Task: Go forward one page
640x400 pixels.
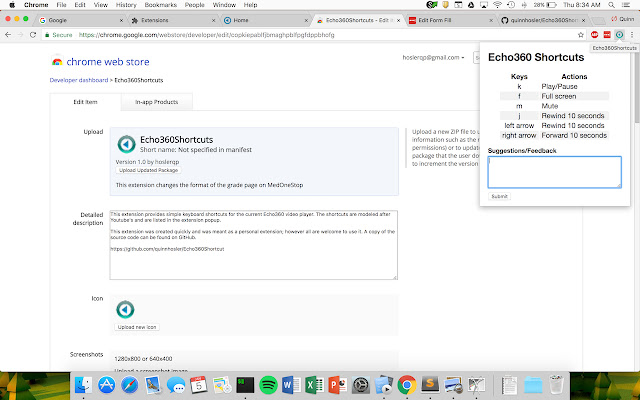Action: (20, 35)
